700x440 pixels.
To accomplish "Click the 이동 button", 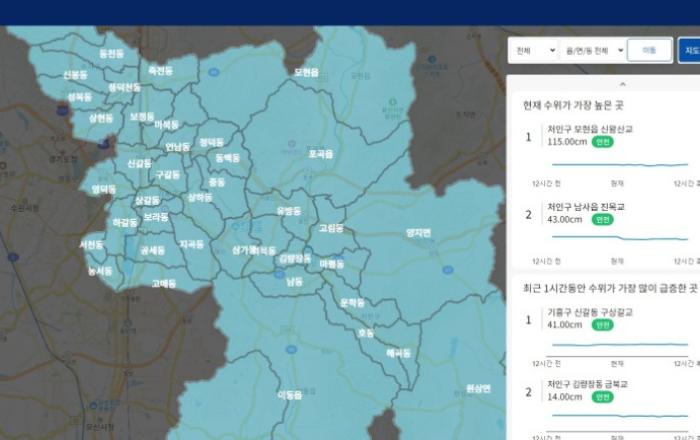I will (649, 50).
